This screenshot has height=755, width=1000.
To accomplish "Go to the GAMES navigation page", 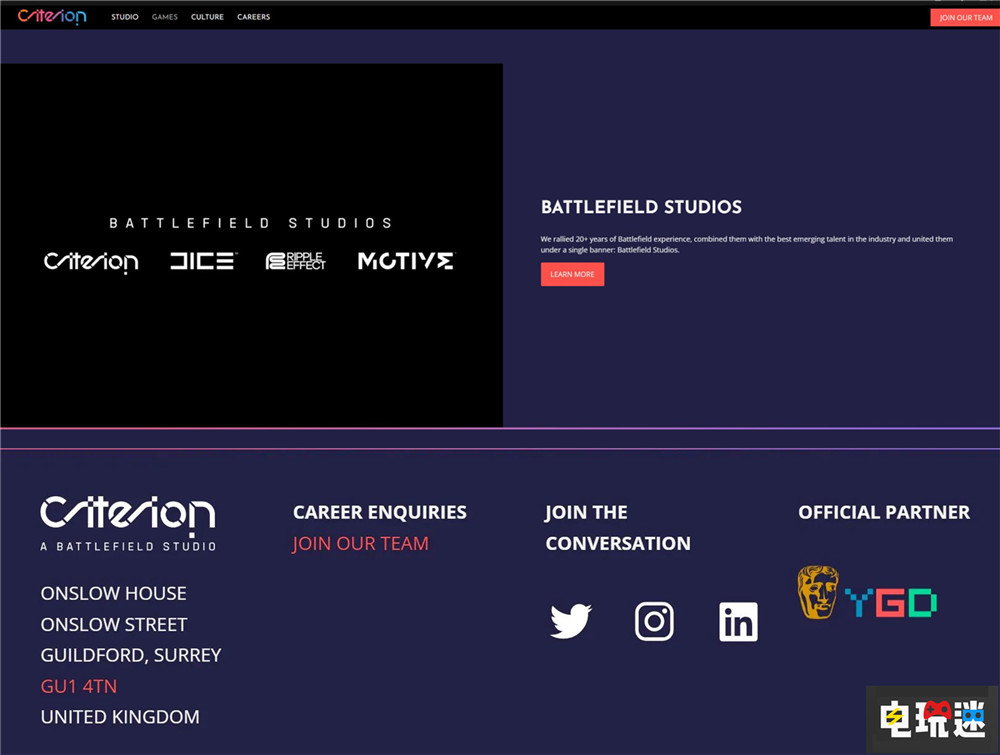I will coord(165,17).
